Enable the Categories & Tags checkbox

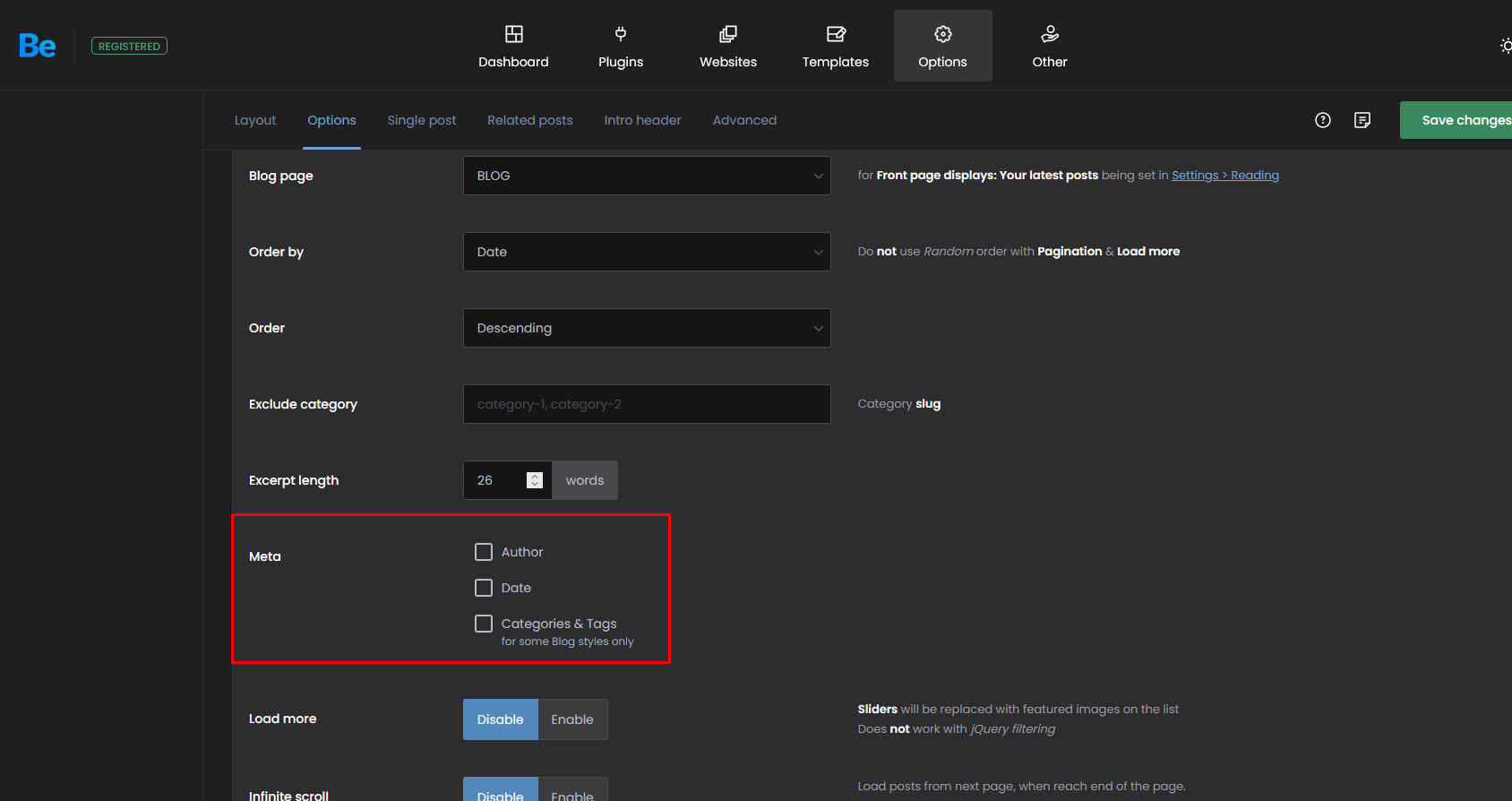click(484, 624)
